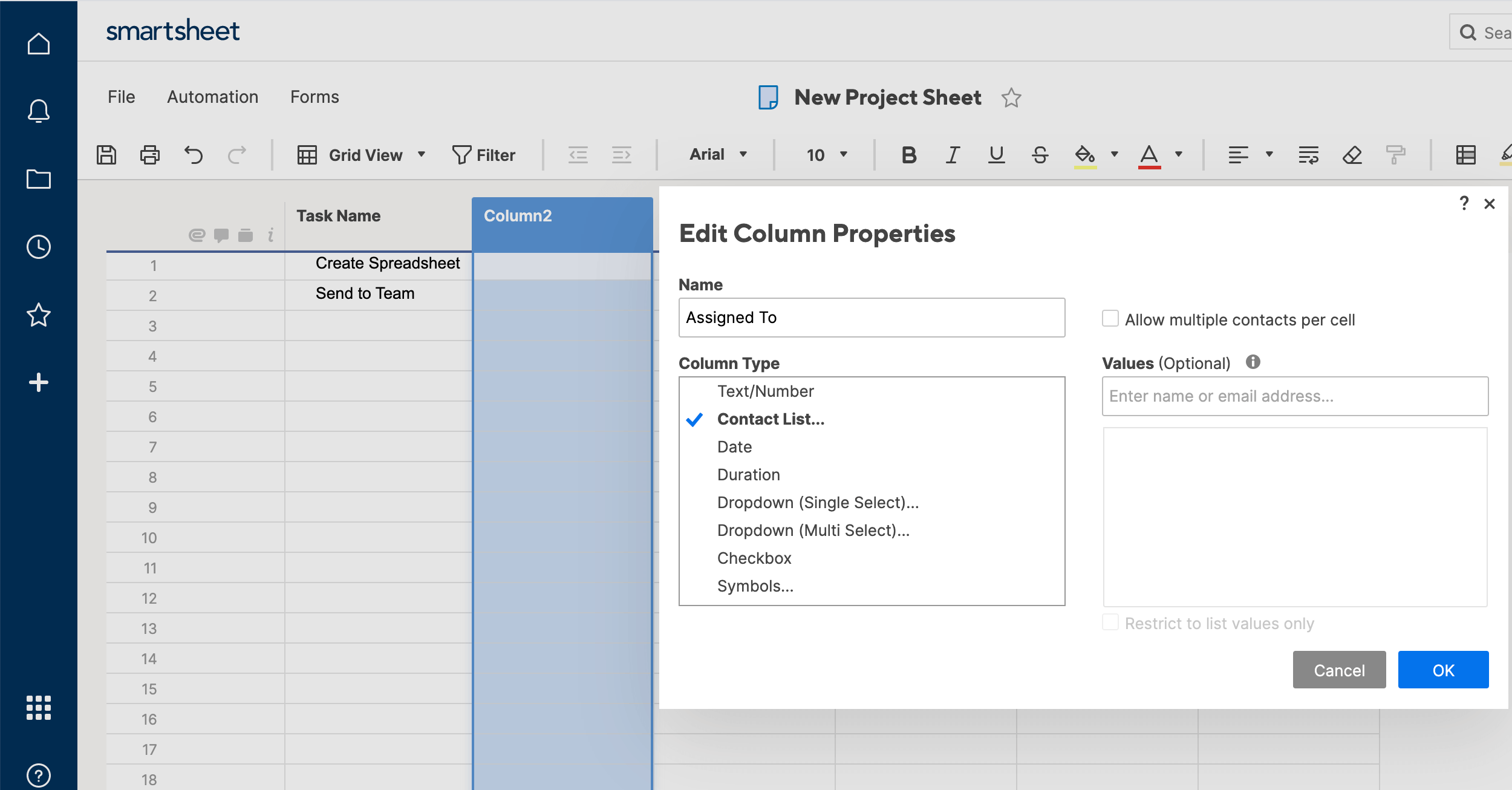Click the Cancel button to dismiss
Viewport: 1512px width, 790px height.
[x=1338, y=670]
